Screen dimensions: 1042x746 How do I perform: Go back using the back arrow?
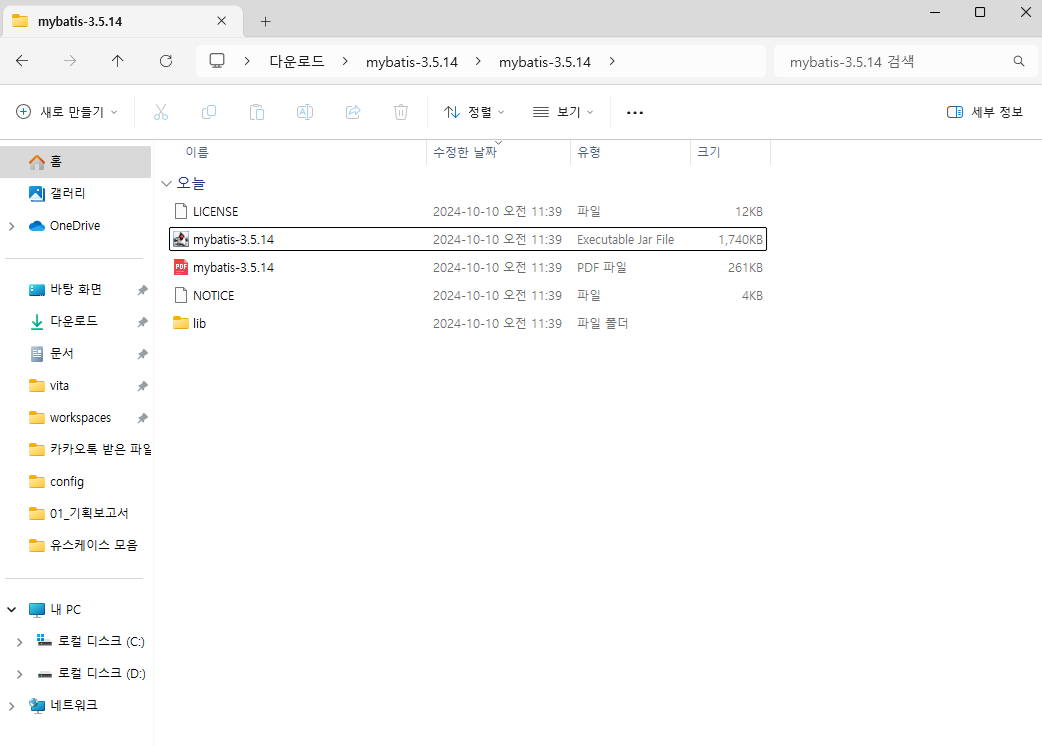[22, 61]
